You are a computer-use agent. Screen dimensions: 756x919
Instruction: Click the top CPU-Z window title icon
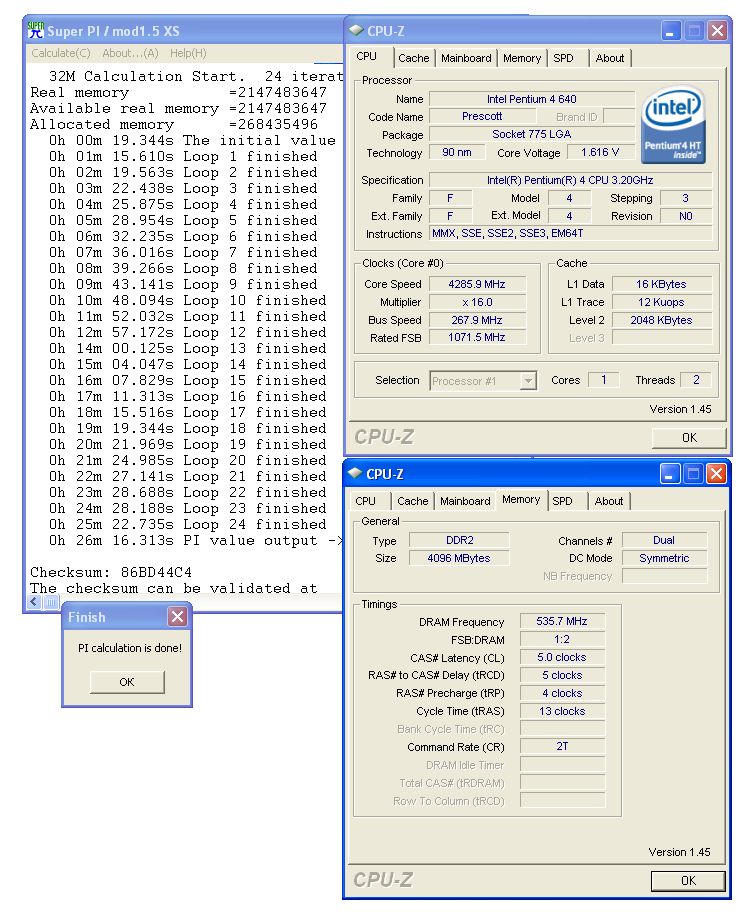356,30
